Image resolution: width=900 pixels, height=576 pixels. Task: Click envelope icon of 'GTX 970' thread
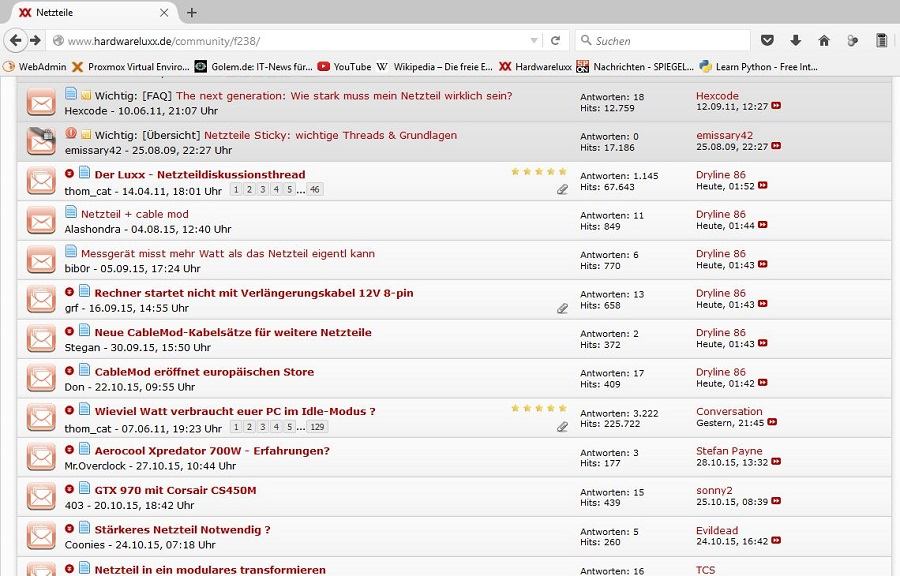41,497
